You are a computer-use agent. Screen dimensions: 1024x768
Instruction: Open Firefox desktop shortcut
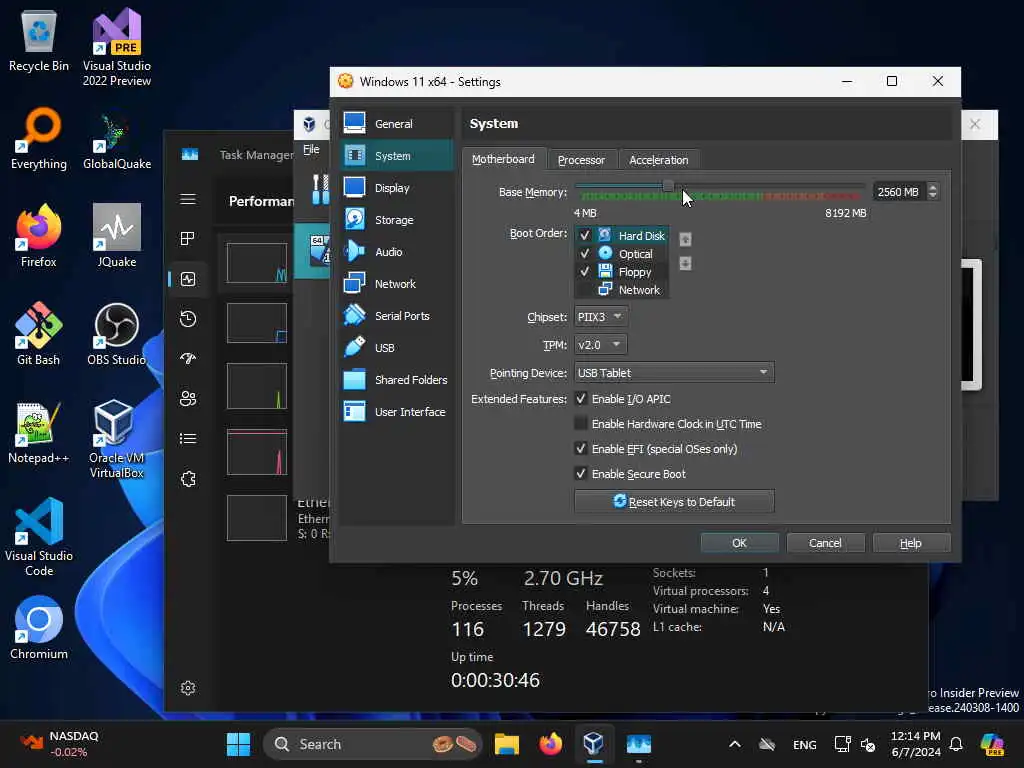39,236
